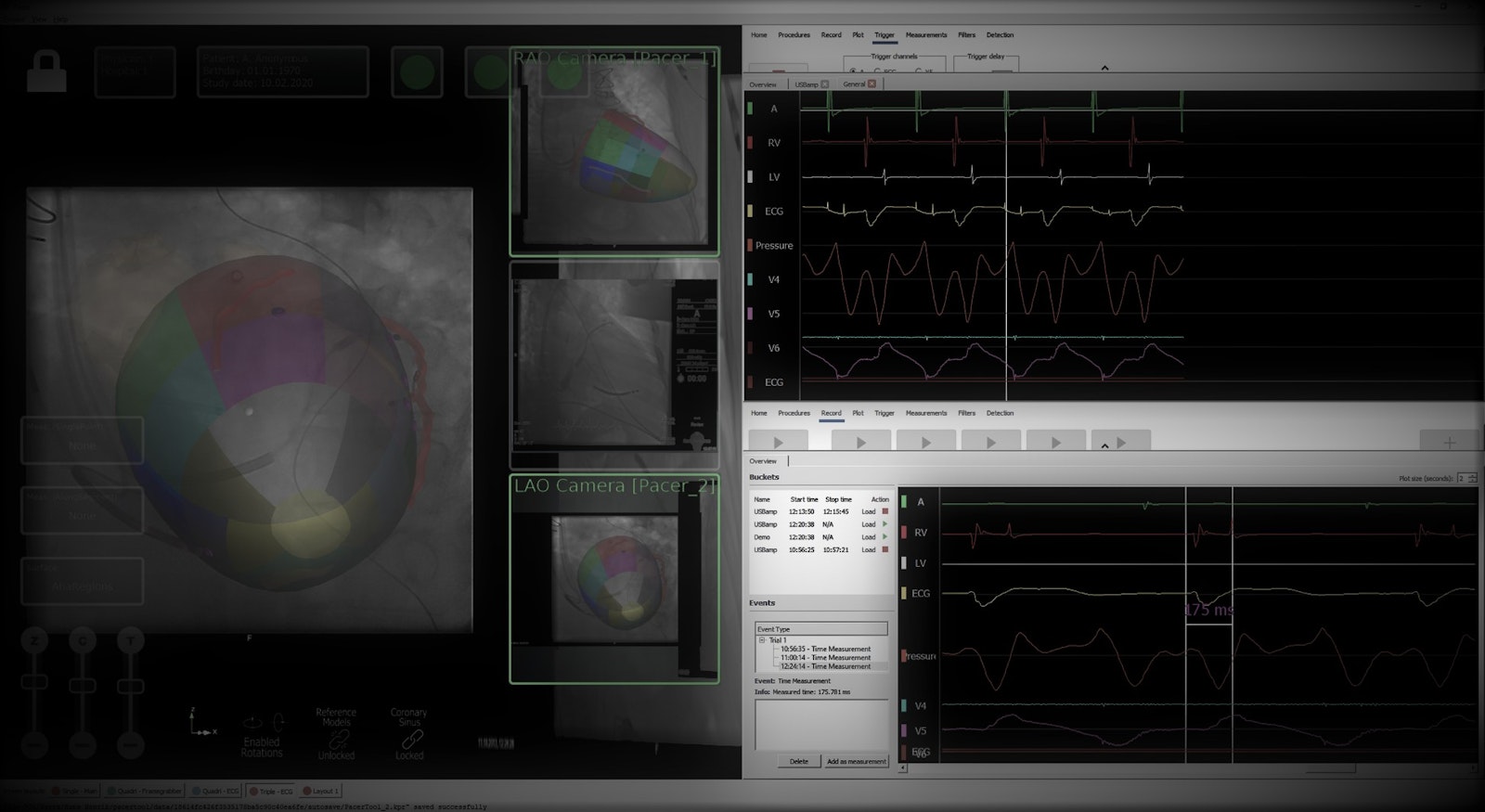
Task: Click the Add as measurement button
Action: tap(856, 761)
